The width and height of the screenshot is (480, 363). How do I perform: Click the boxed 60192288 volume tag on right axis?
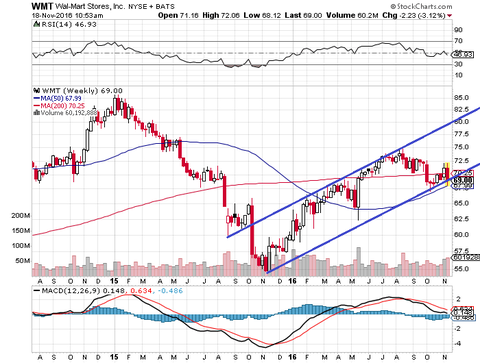pos(466,257)
